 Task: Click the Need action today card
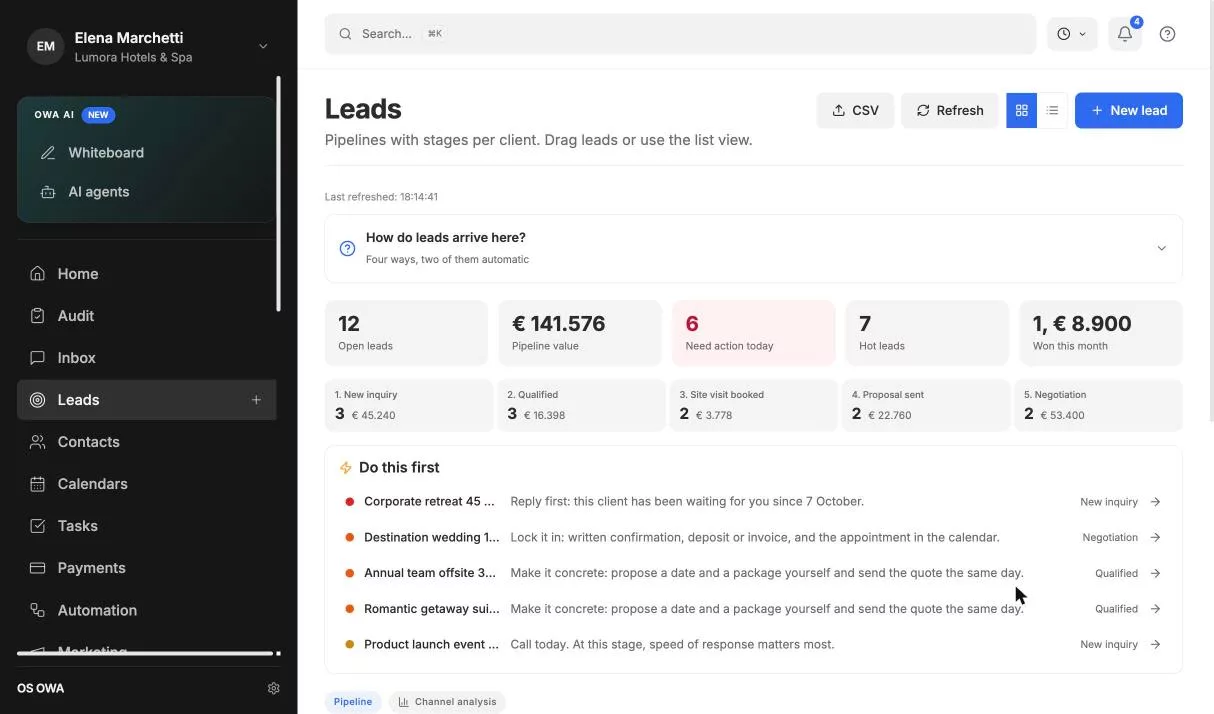(x=754, y=333)
